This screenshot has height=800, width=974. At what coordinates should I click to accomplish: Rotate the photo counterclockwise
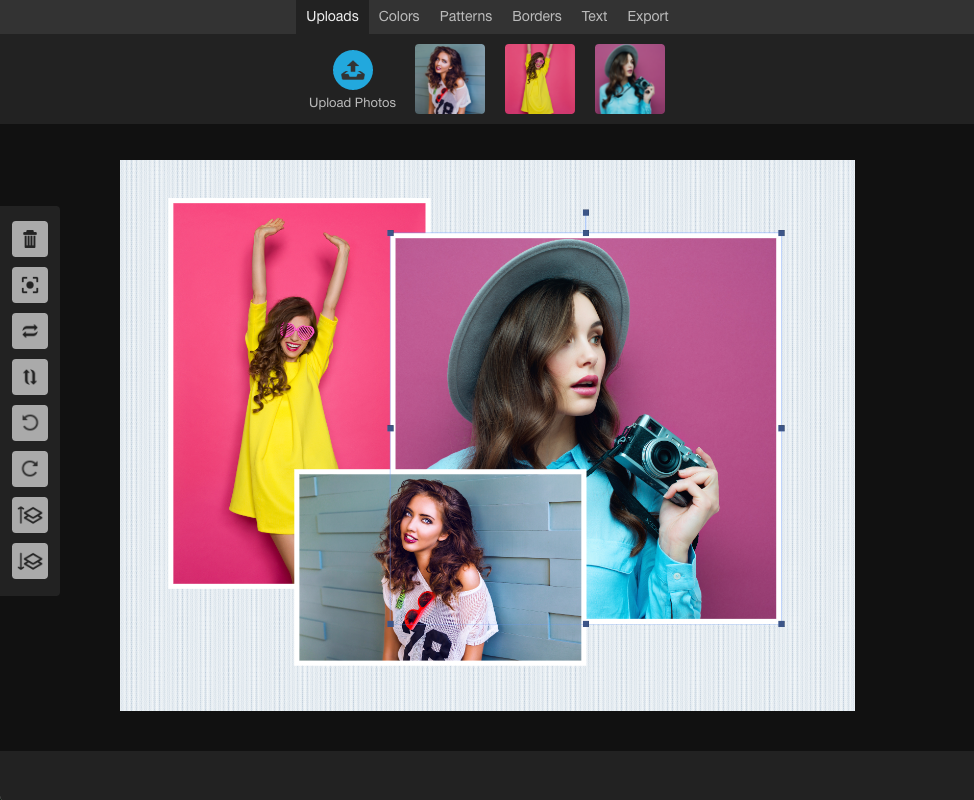pyautogui.click(x=30, y=423)
